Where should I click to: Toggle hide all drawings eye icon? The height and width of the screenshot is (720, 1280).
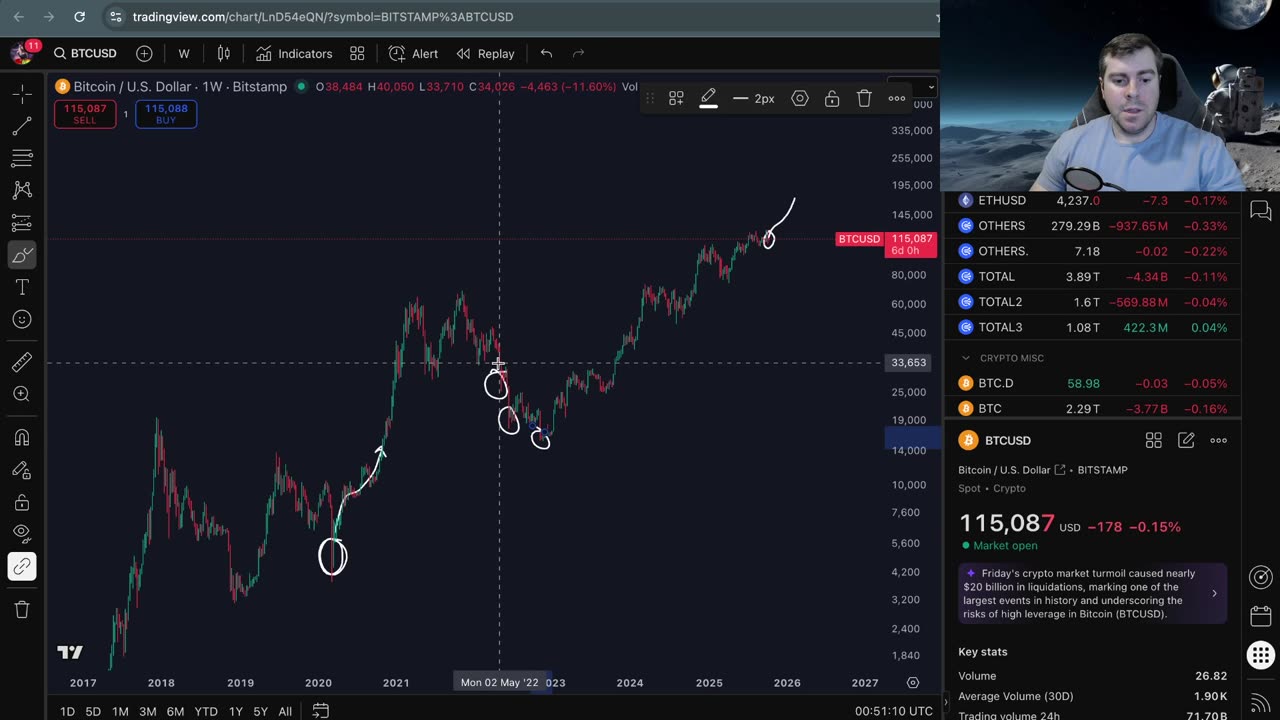(22, 534)
